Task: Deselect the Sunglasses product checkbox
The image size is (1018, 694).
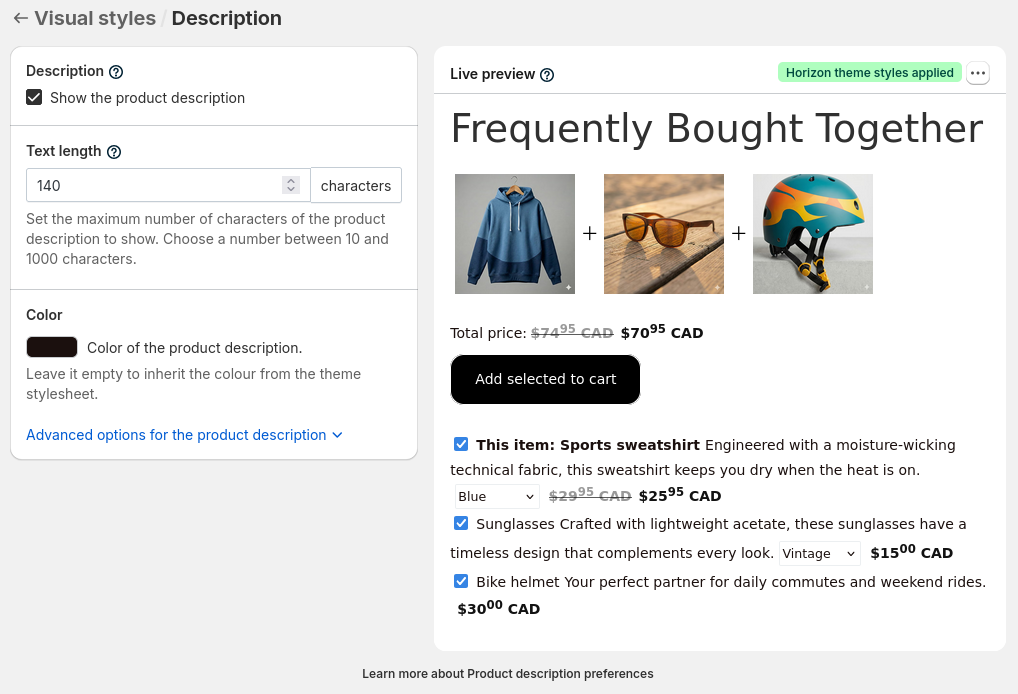Action: pos(461,523)
